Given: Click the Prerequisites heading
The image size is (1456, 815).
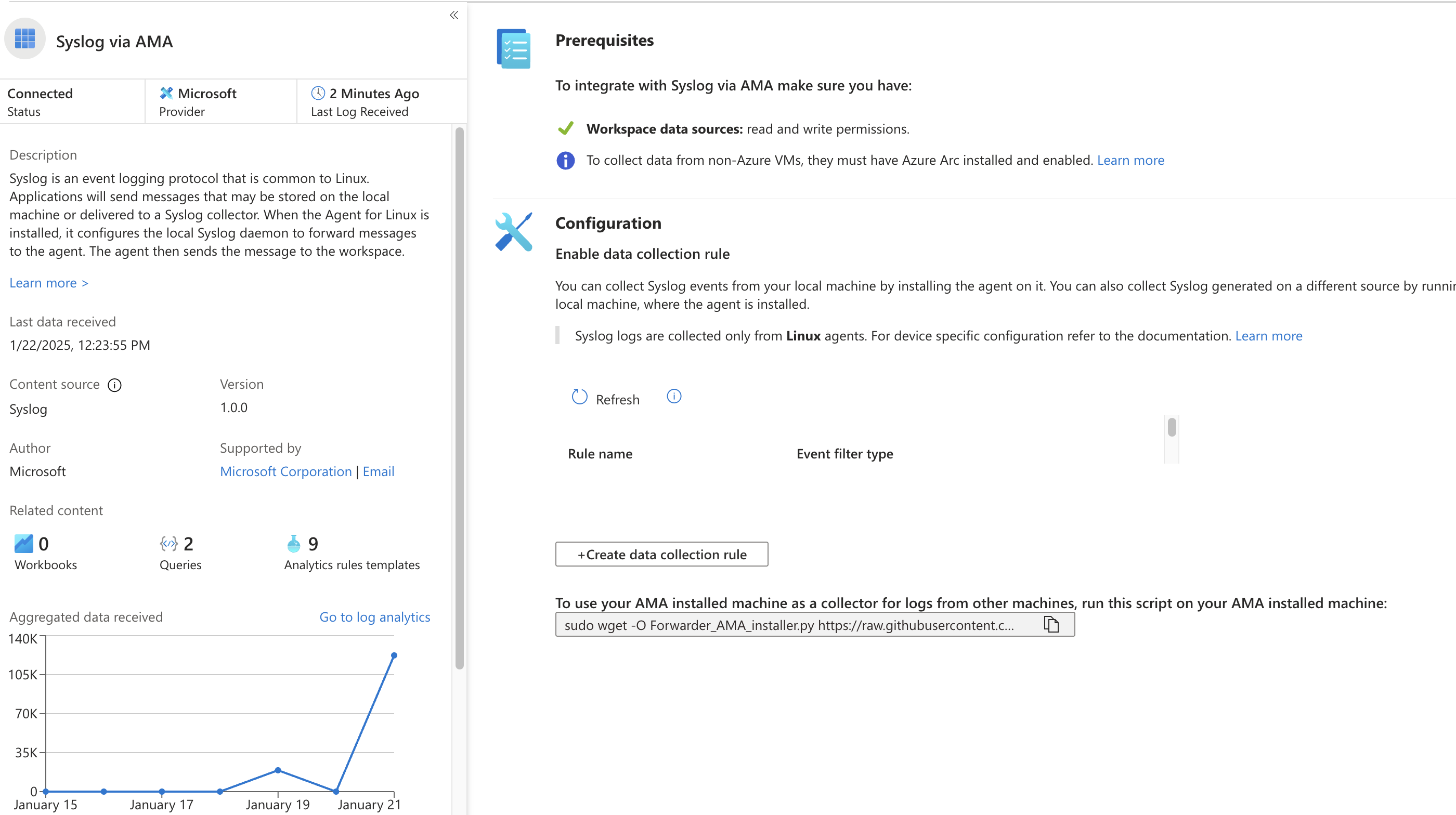Looking at the screenshot, I should pos(604,40).
